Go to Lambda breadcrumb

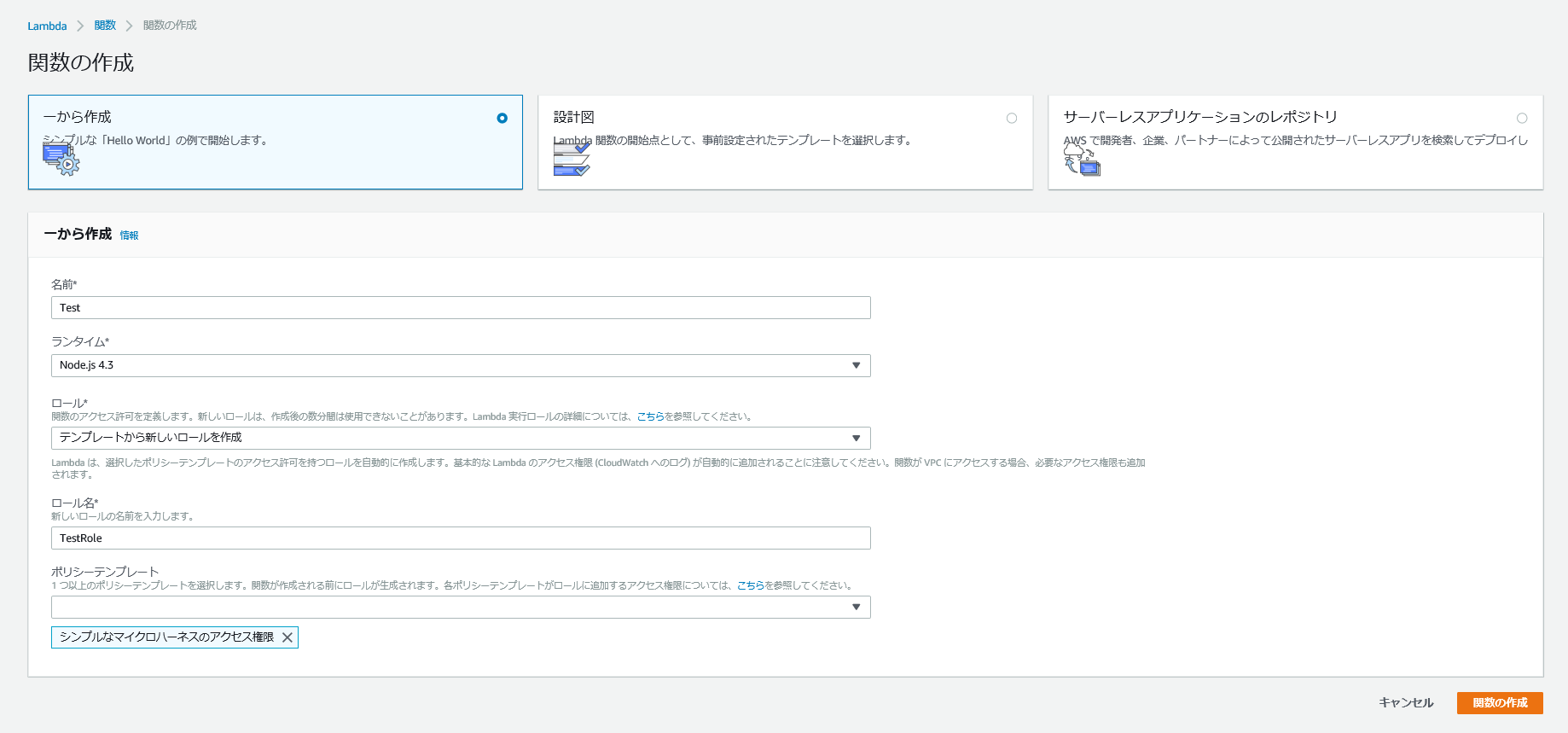coord(47,26)
